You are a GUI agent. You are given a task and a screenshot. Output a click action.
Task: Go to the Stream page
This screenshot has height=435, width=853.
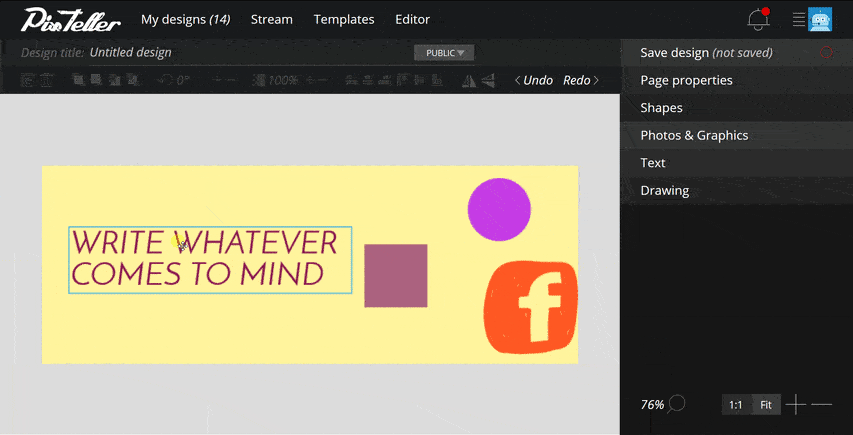[x=271, y=20]
